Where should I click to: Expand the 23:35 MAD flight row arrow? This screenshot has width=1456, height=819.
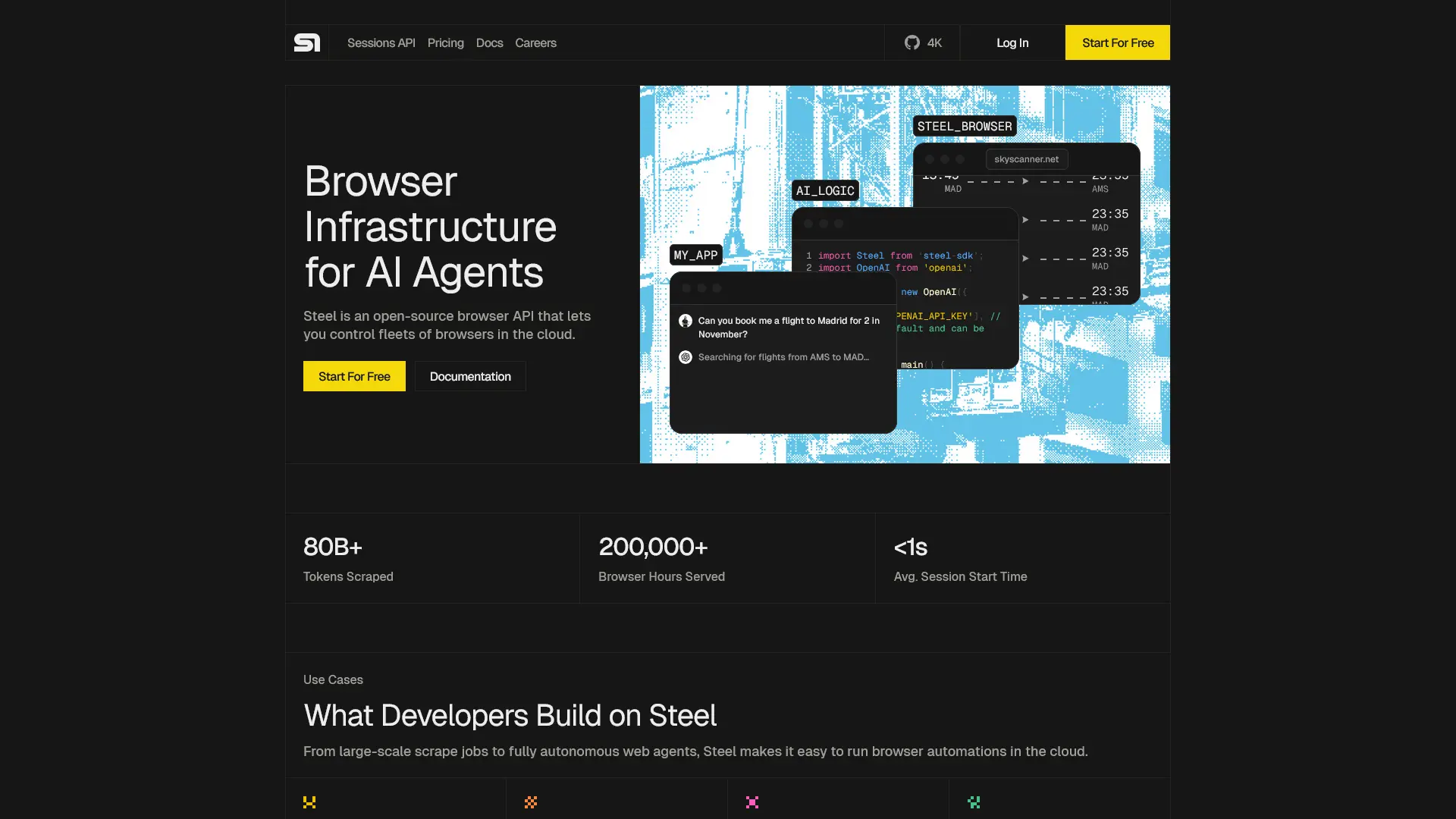click(1025, 220)
